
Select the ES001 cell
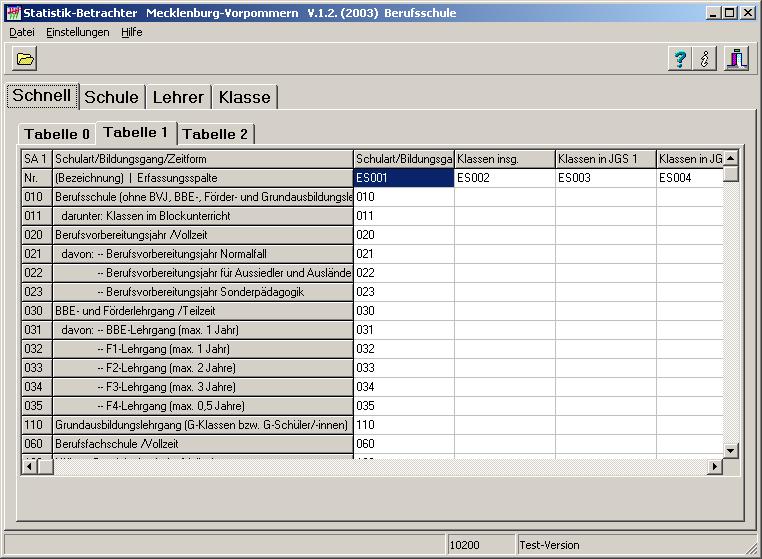point(403,178)
